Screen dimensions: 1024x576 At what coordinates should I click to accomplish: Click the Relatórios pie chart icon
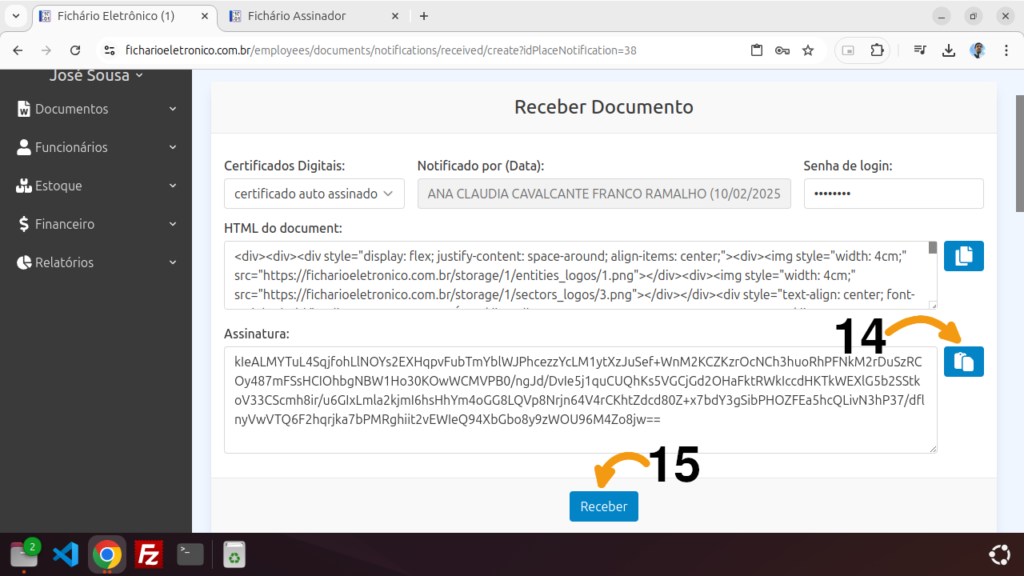pyautogui.click(x=24, y=263)
